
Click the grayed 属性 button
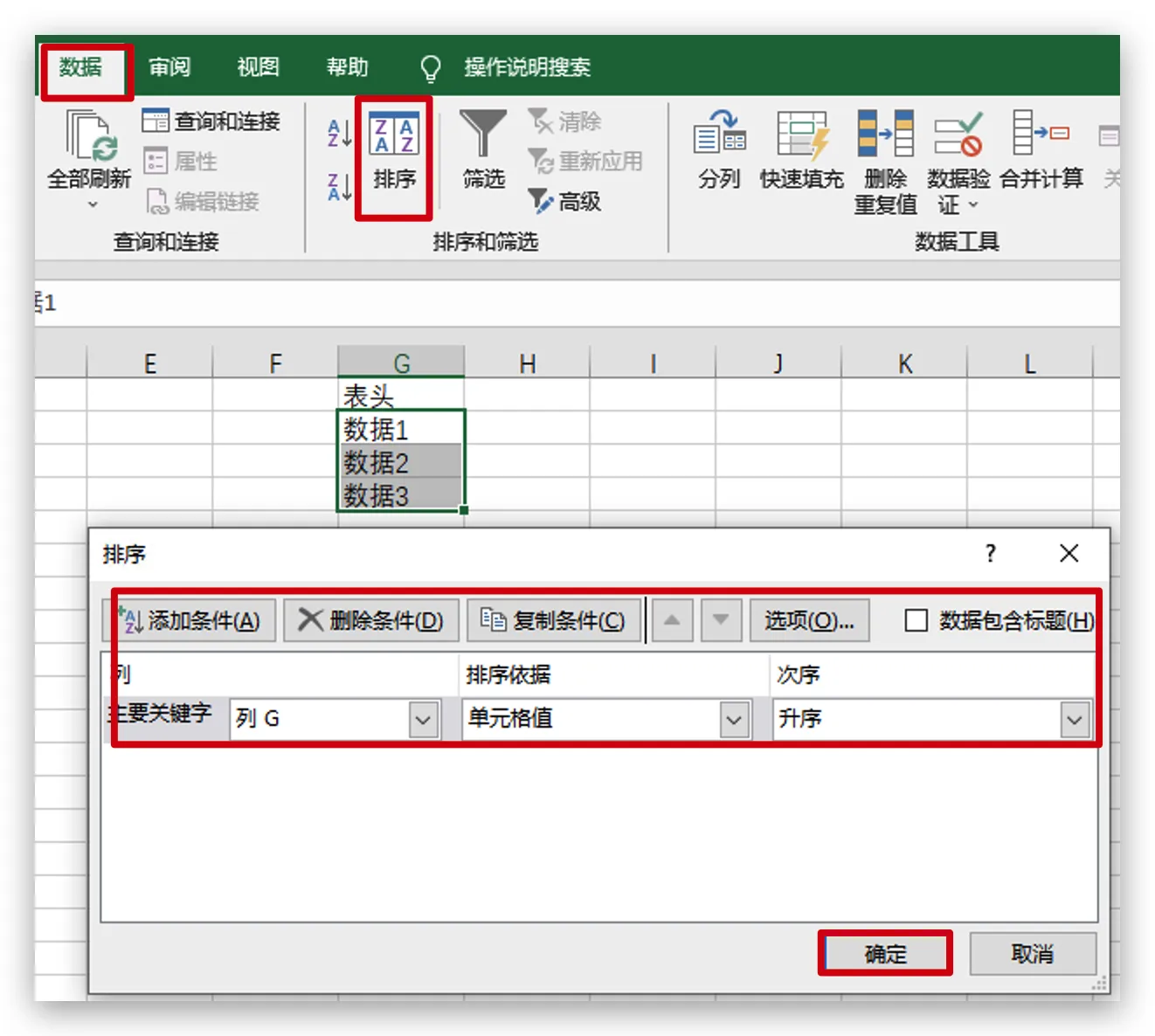click(x=180, y=161)
